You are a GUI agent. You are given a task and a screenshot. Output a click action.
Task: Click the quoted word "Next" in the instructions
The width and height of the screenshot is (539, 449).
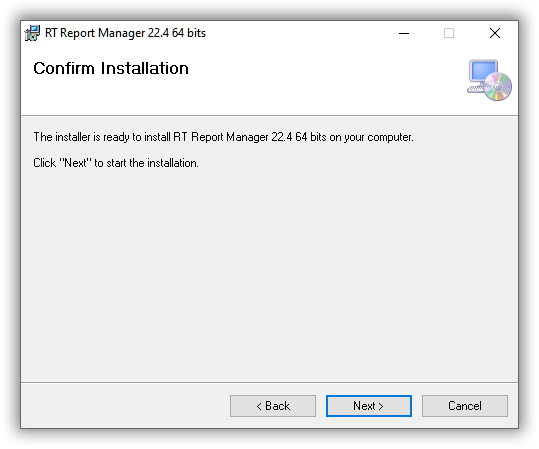pyautogui.click(x=76, y=162)
